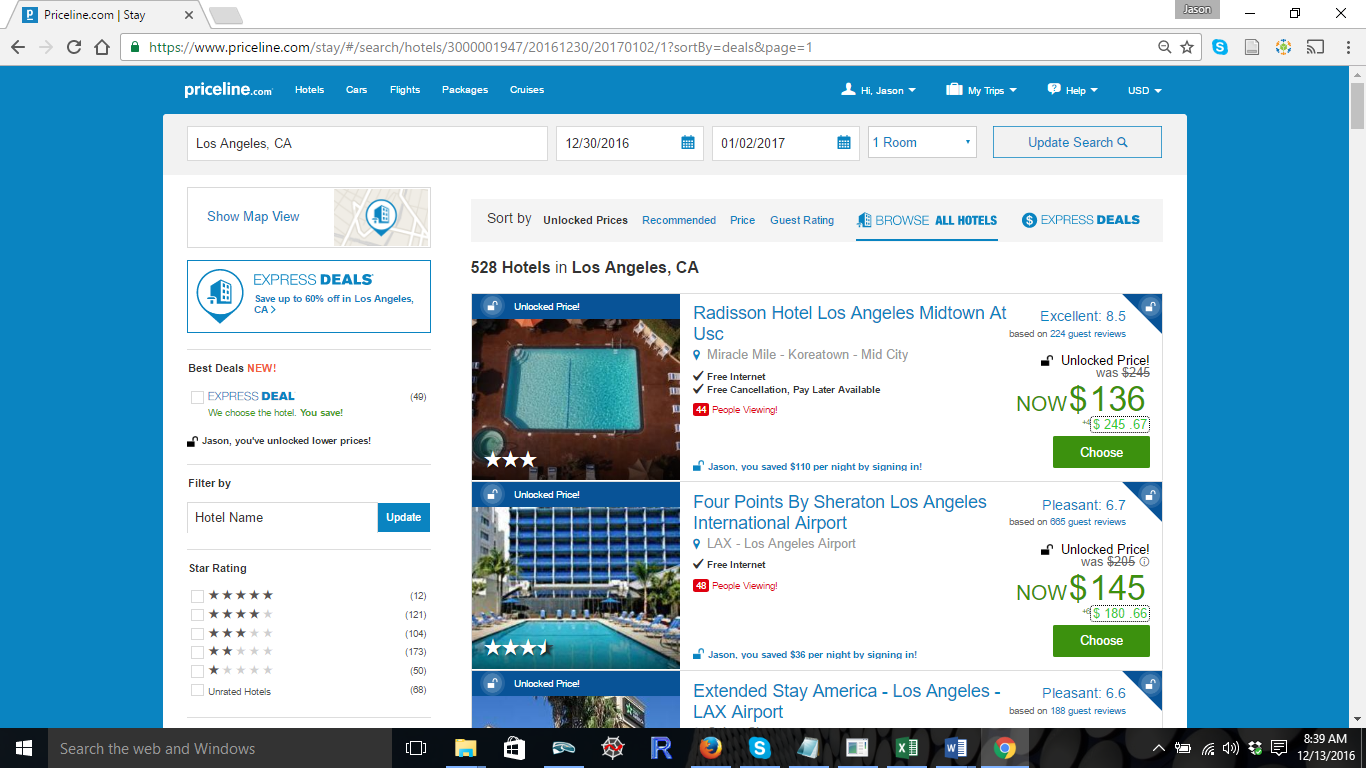Viewport: 1366px width, 768px height.
Task: Open the Windows Store taskbar icon
Action: click(515, 748)
